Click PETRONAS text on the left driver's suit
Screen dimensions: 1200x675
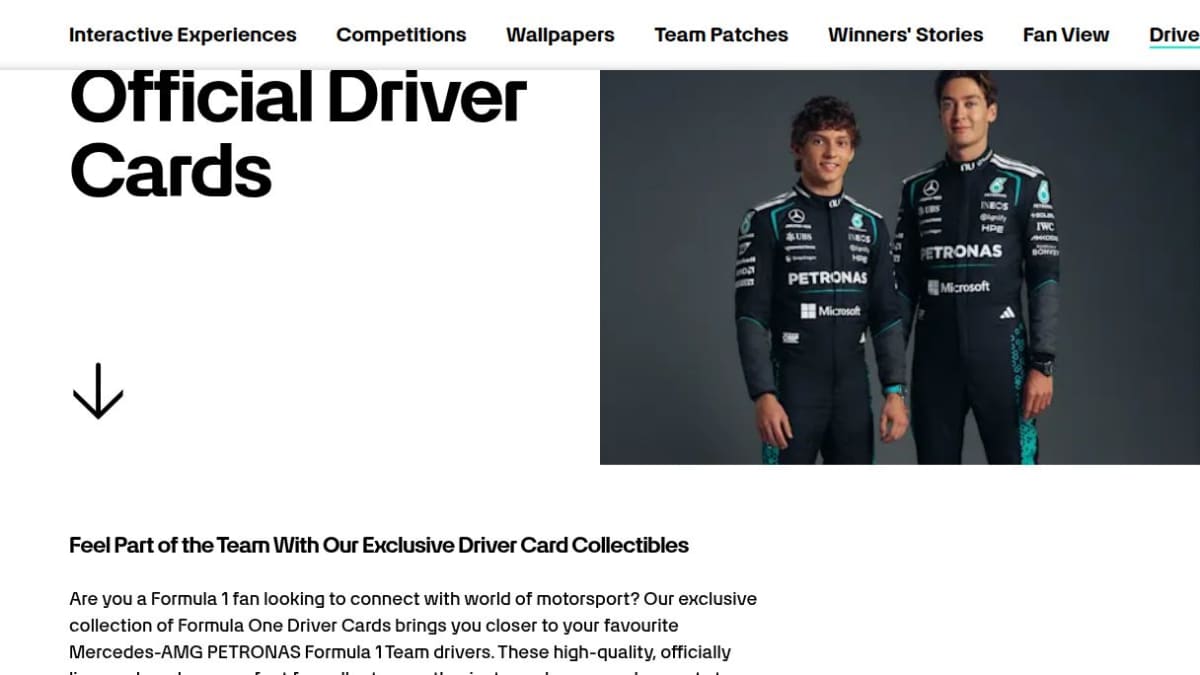click(x=827, y=278)
